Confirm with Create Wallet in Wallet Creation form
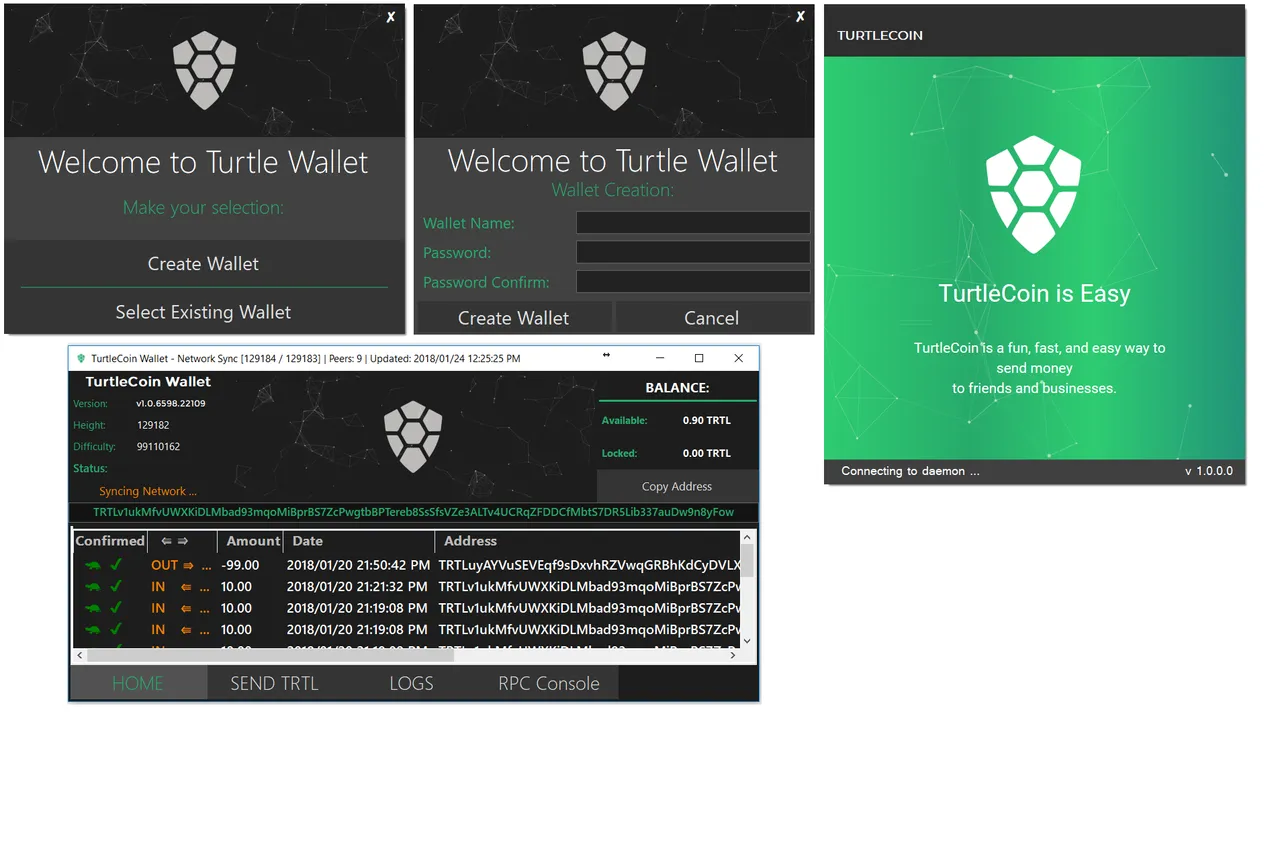This screenshot has height=868, width=1280. (x=513, y=318)
